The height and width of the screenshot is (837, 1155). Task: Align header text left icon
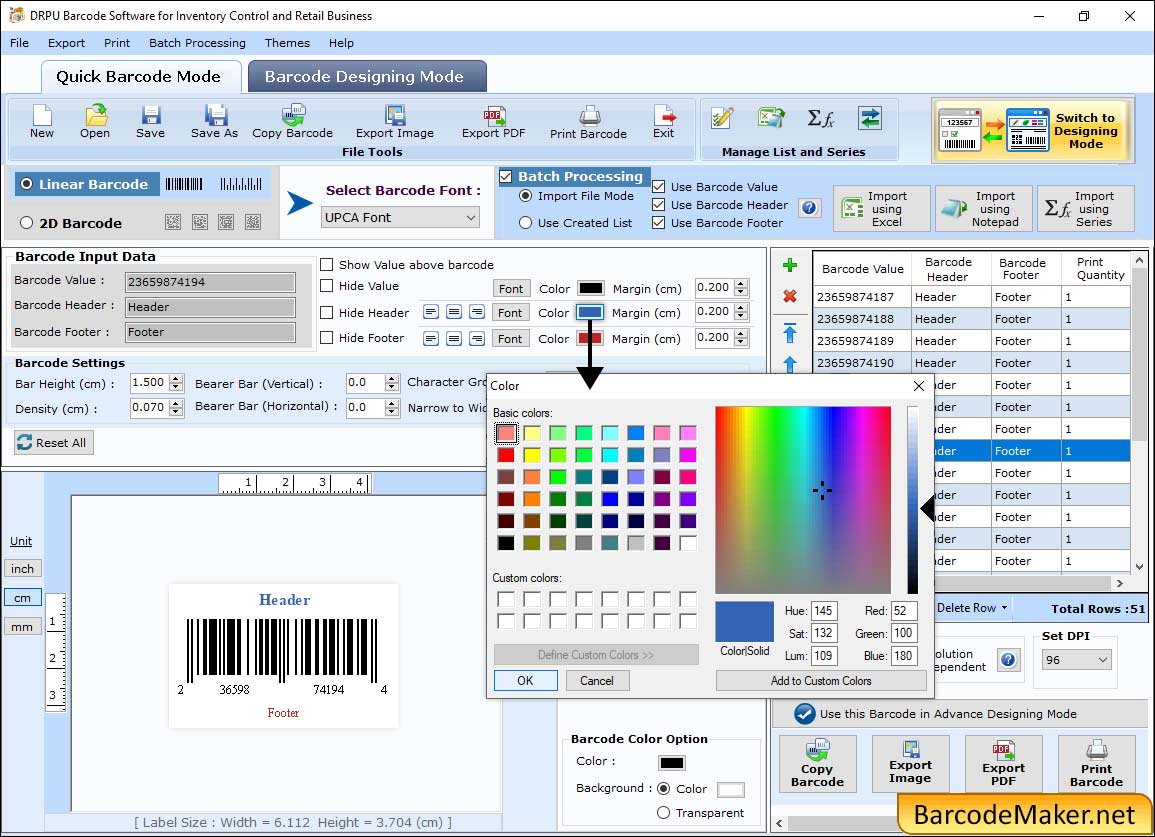point(431,312)
